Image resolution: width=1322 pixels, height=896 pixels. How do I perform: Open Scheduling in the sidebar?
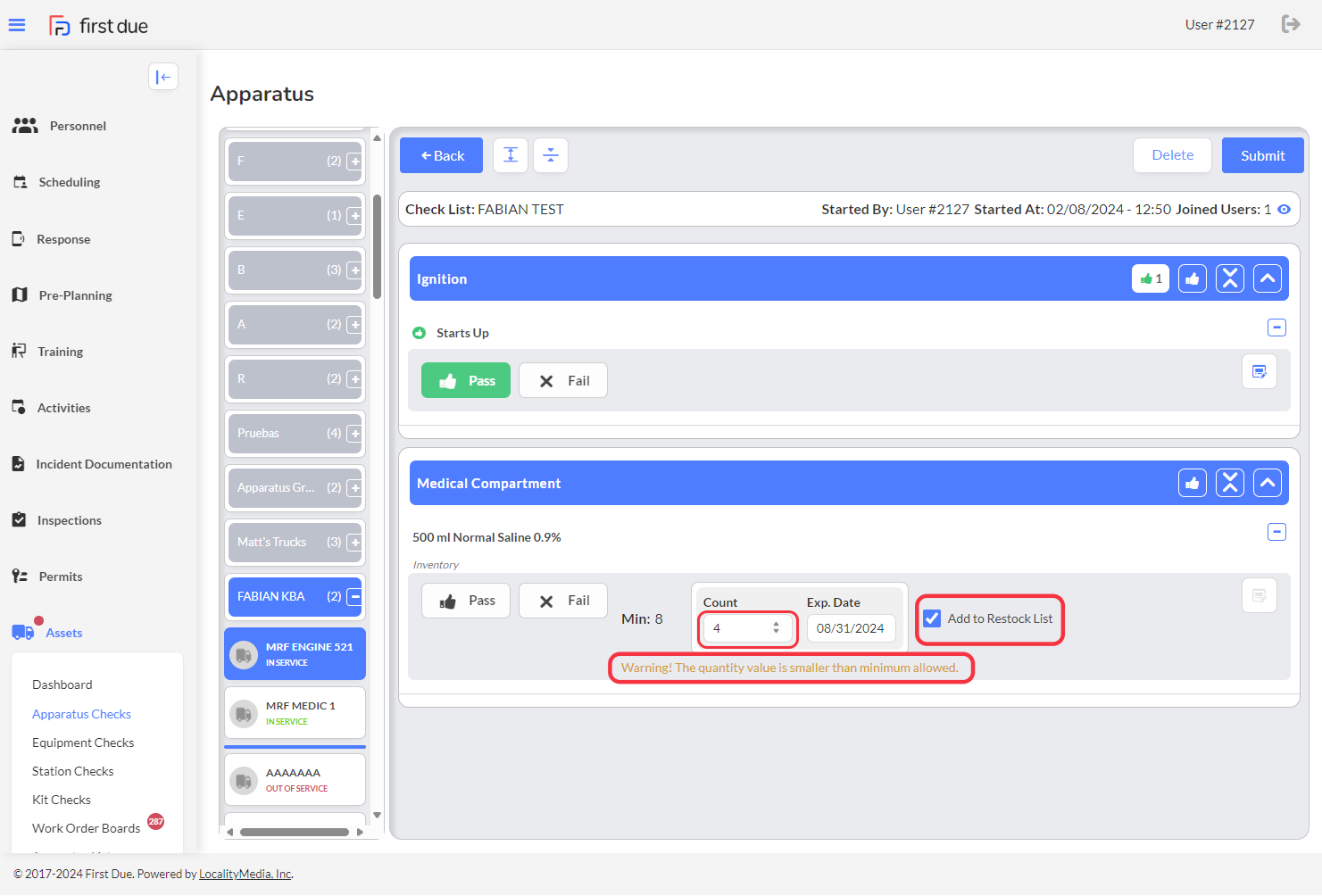56,182
